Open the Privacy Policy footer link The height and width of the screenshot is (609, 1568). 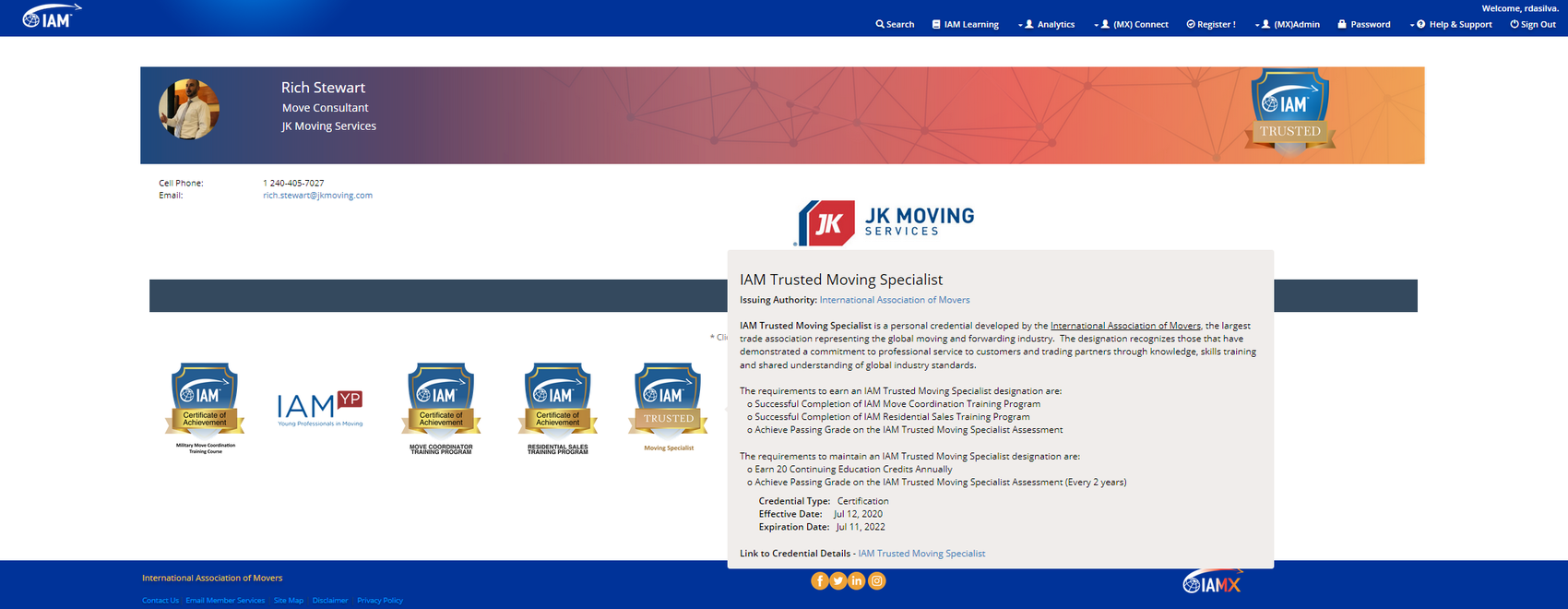coord(380,601)
